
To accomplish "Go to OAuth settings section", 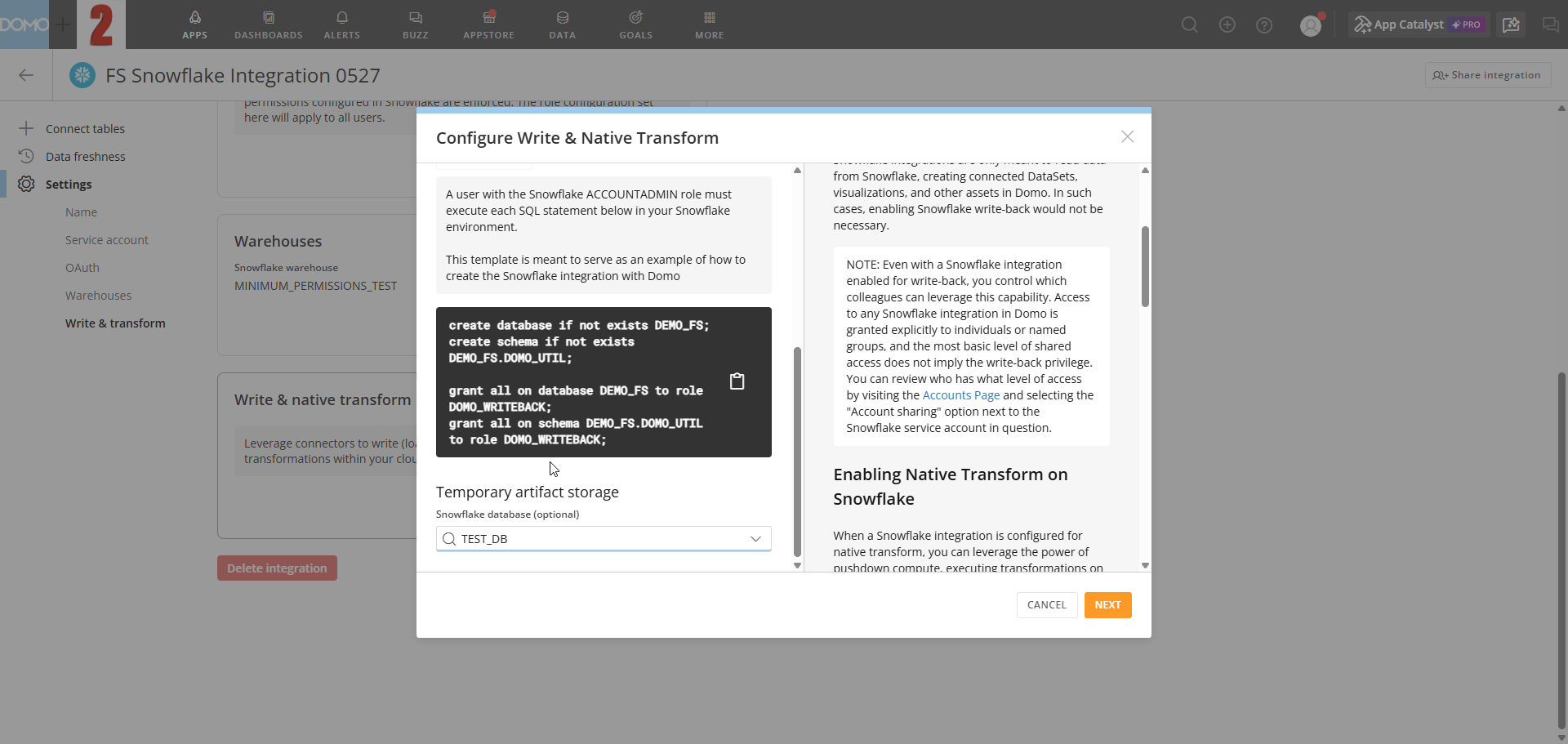I will point(82,268).
